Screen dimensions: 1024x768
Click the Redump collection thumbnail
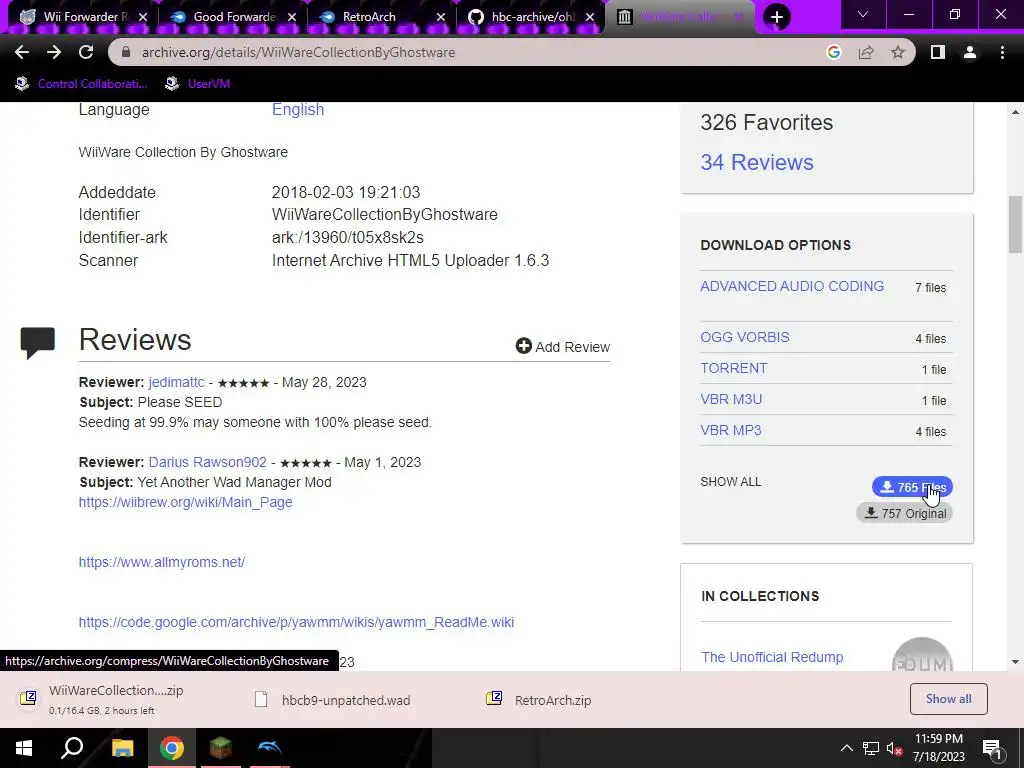[x=922, y=655]
